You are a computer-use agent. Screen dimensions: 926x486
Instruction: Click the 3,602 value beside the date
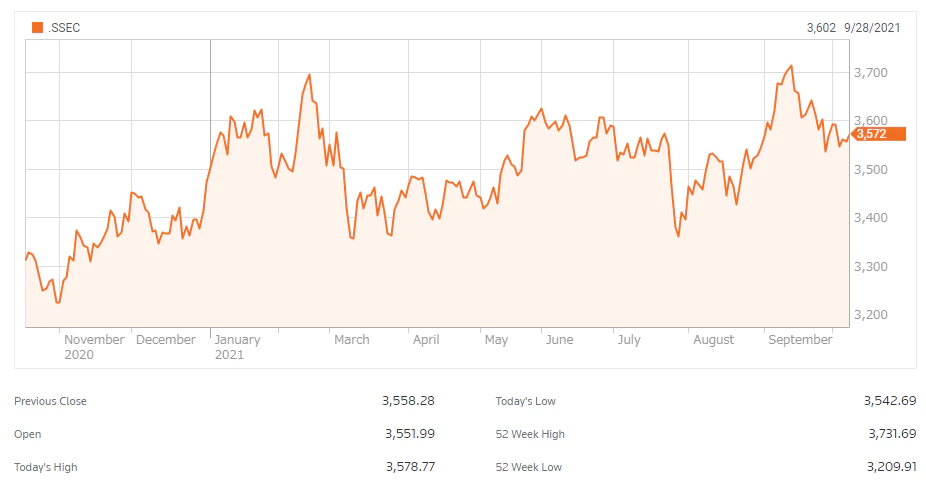click(x=821, y=28)
